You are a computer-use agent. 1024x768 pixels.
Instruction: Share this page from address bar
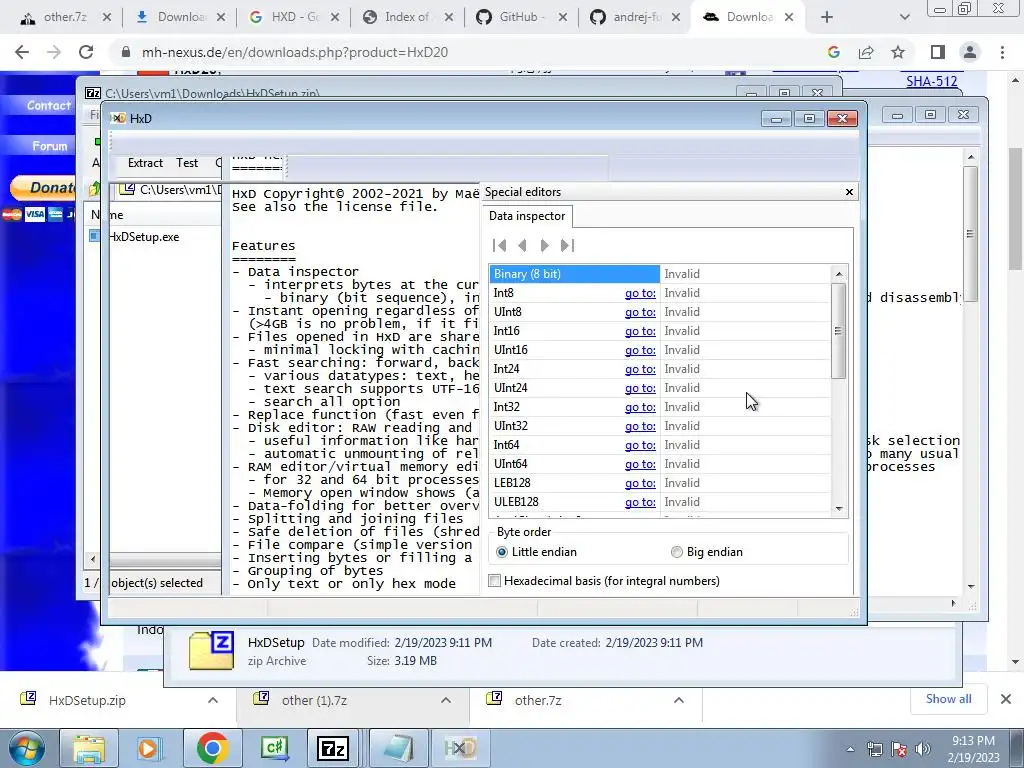click(866, 52)
